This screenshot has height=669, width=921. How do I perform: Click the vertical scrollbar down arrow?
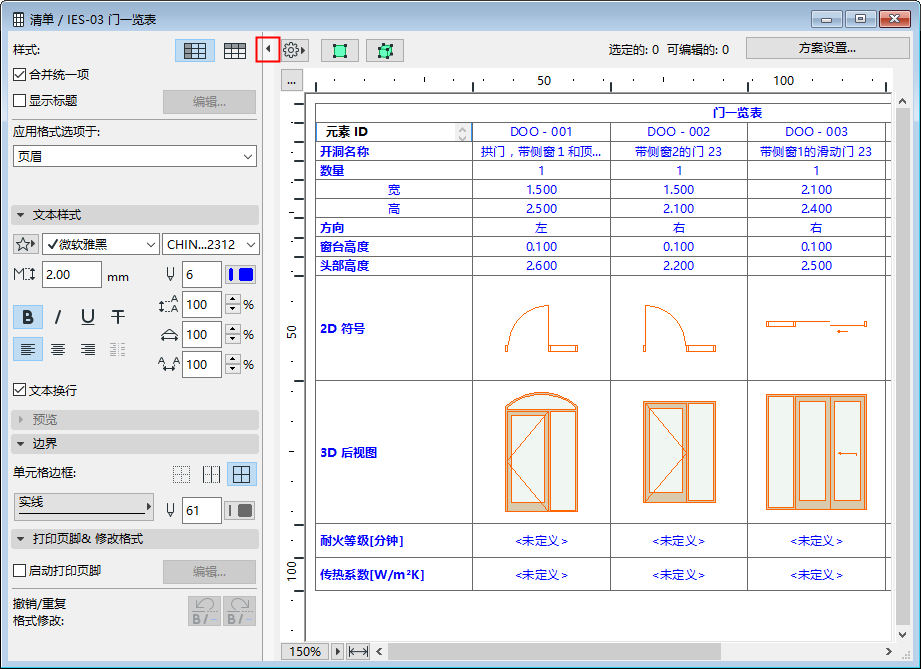tap(903, 634)
